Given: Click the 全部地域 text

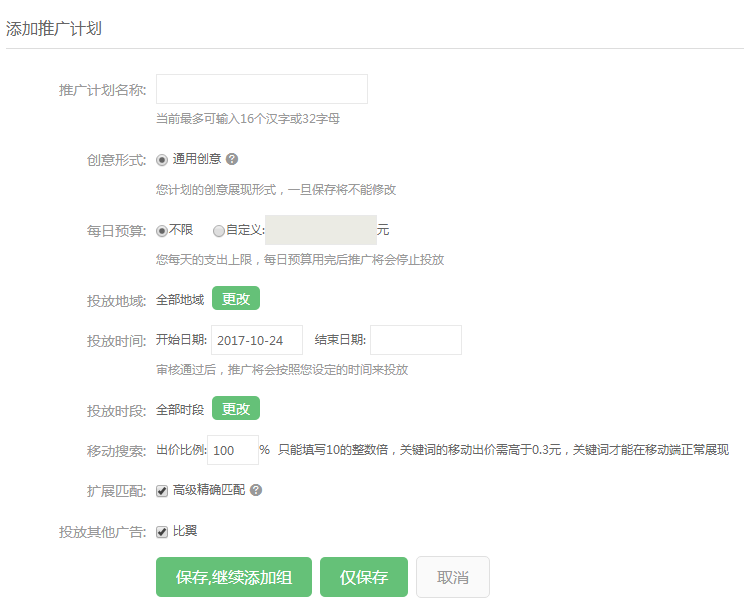Looking at the screenshot, I should coord(180,299).
